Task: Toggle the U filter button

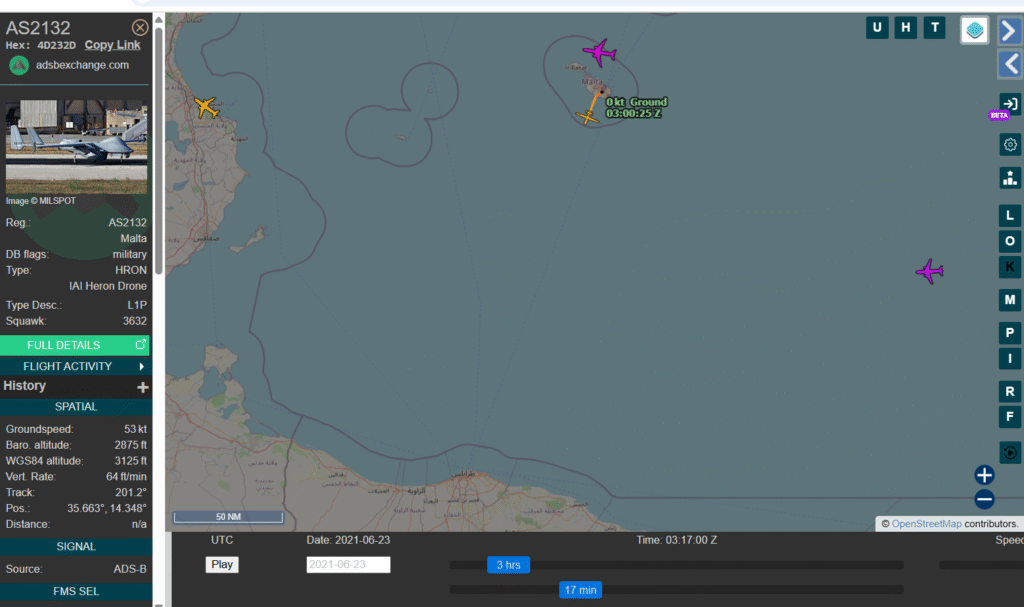Action: pyautogui.click(x=877, y=28)
